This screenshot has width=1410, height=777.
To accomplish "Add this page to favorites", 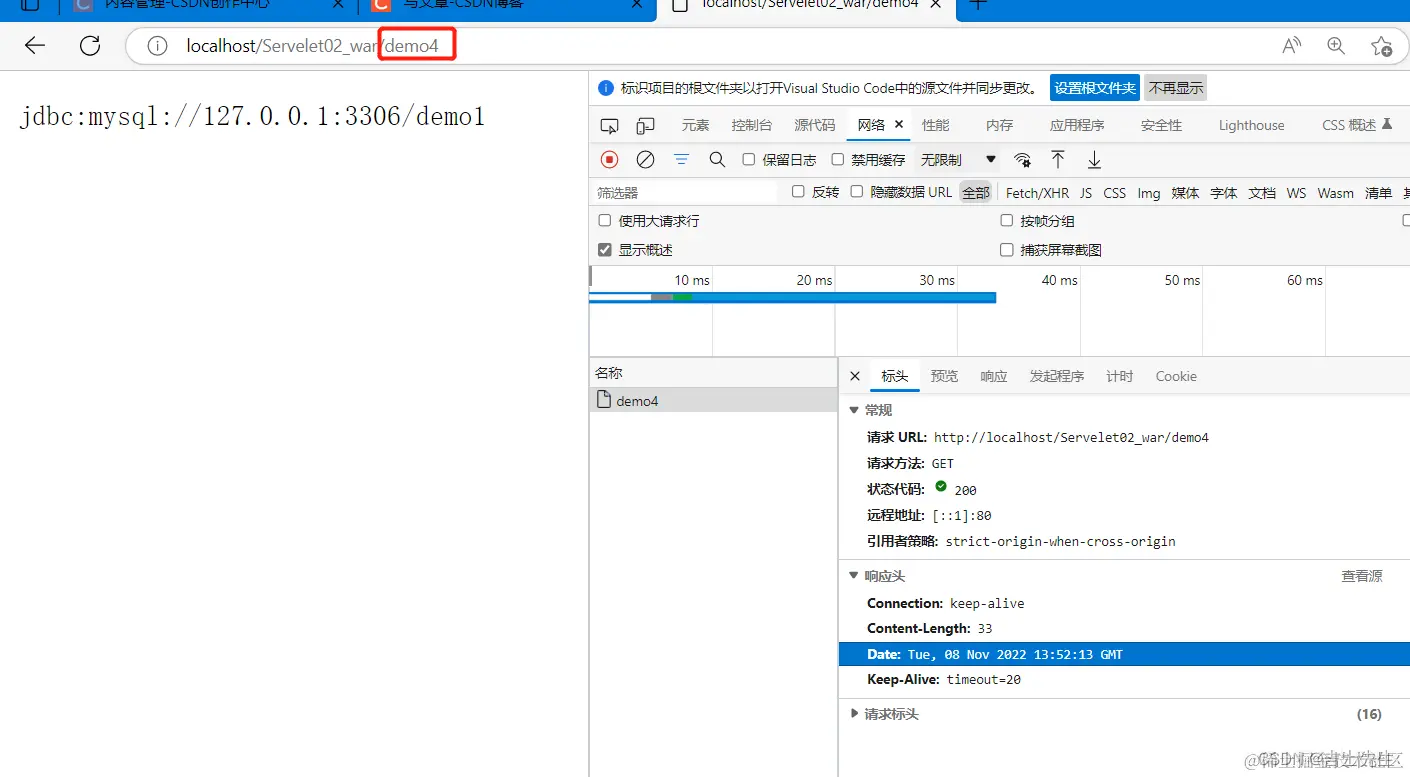I will 1381,45.
